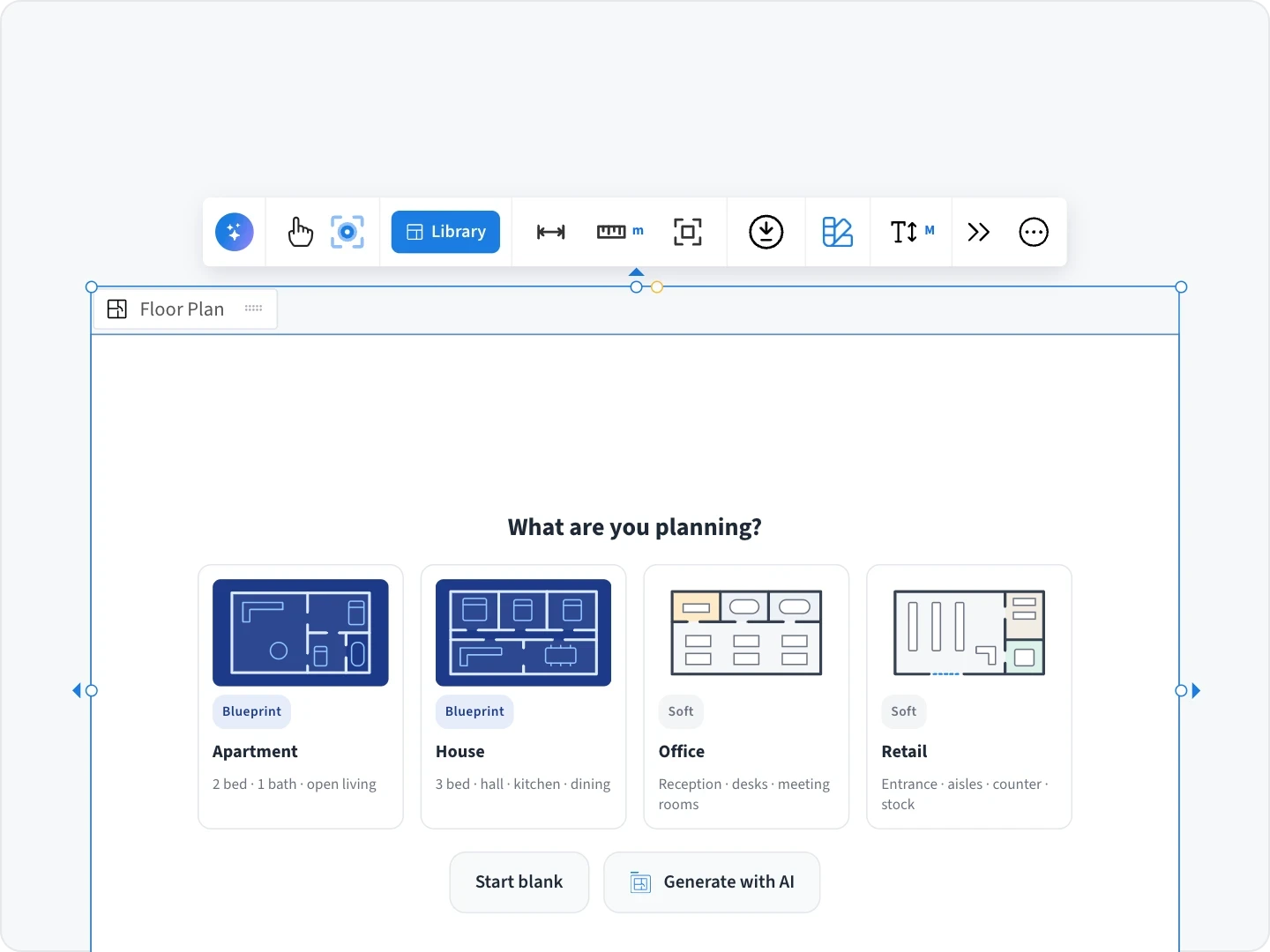Open the more options ellipsis menu
The width and height of the screenshot is (1270, 952).
point(1034,232)
